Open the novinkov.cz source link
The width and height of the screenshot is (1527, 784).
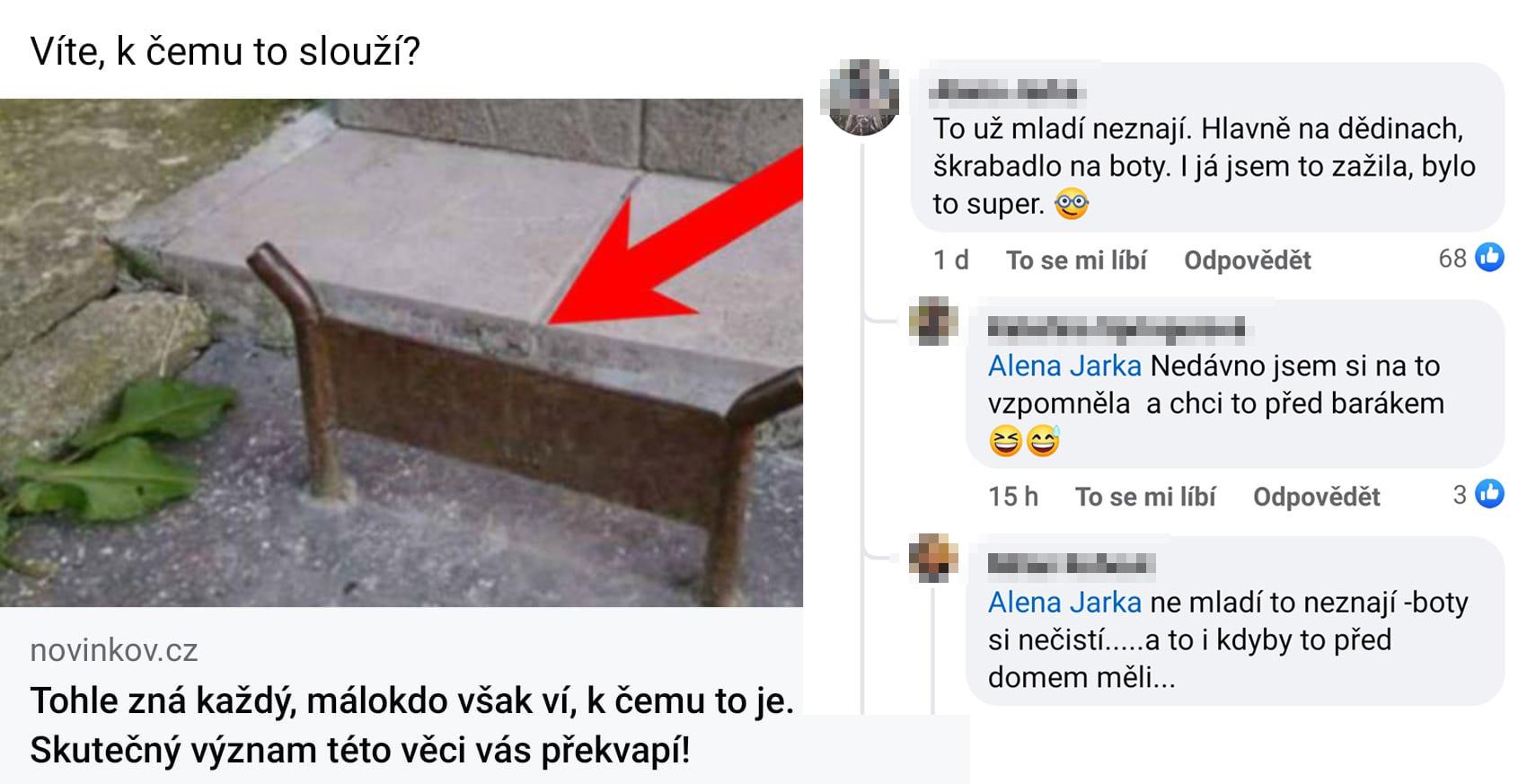pos(114,650)
